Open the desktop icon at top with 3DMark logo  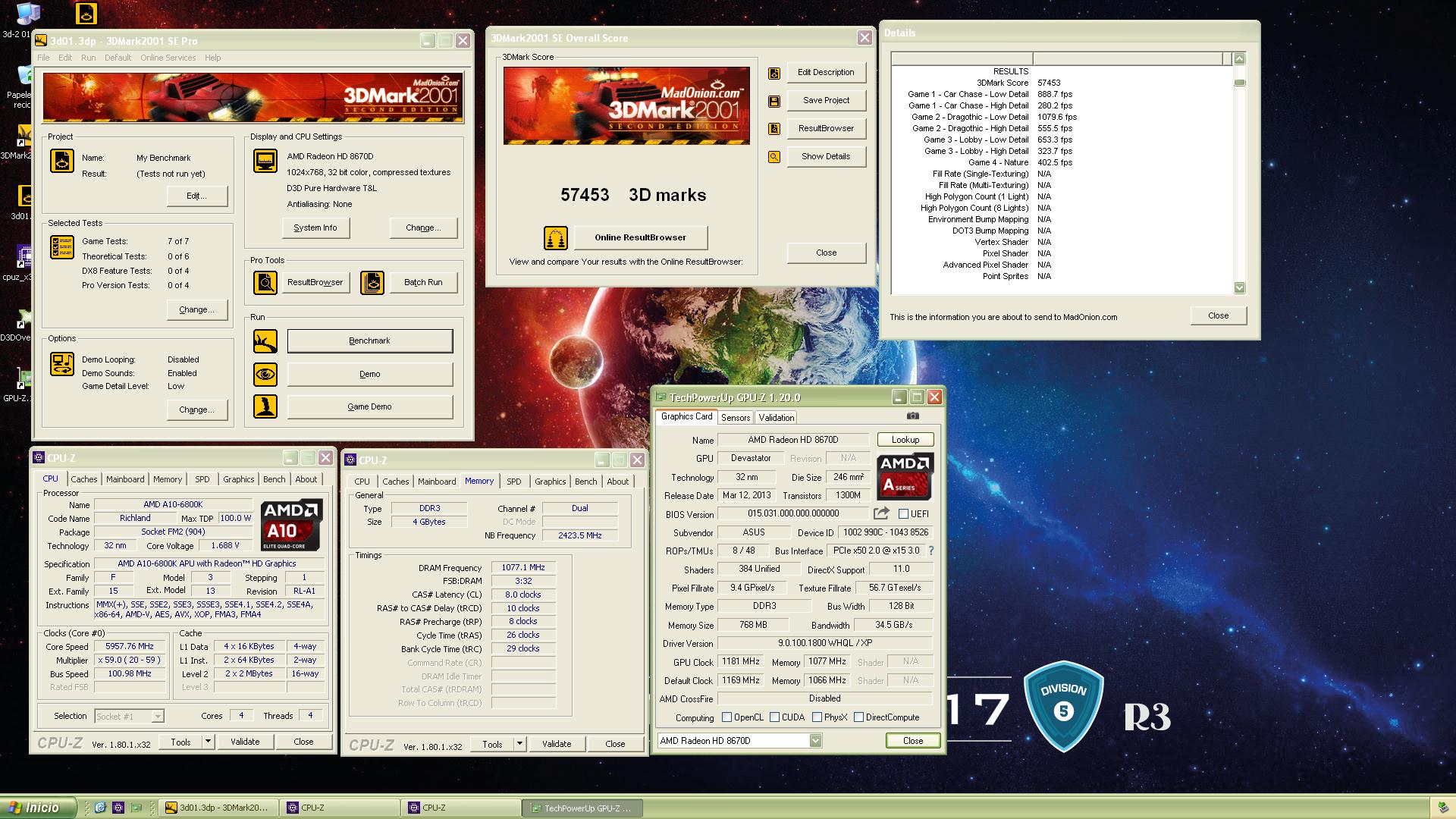86,13
